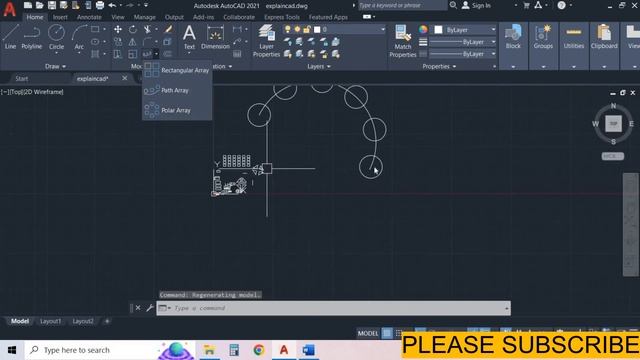This screenshot has height=360, width=640.
Task: Click the Mirror tool icon
Action: (x=133, y=42)
